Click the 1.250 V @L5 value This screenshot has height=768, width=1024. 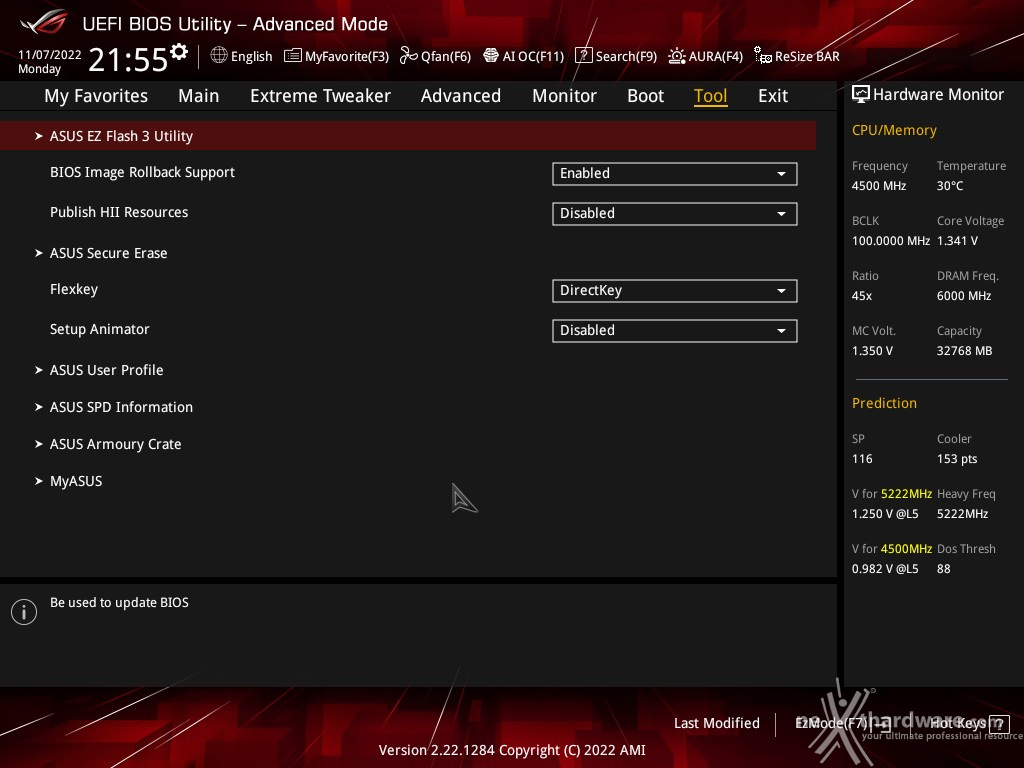tap(885, 514)
